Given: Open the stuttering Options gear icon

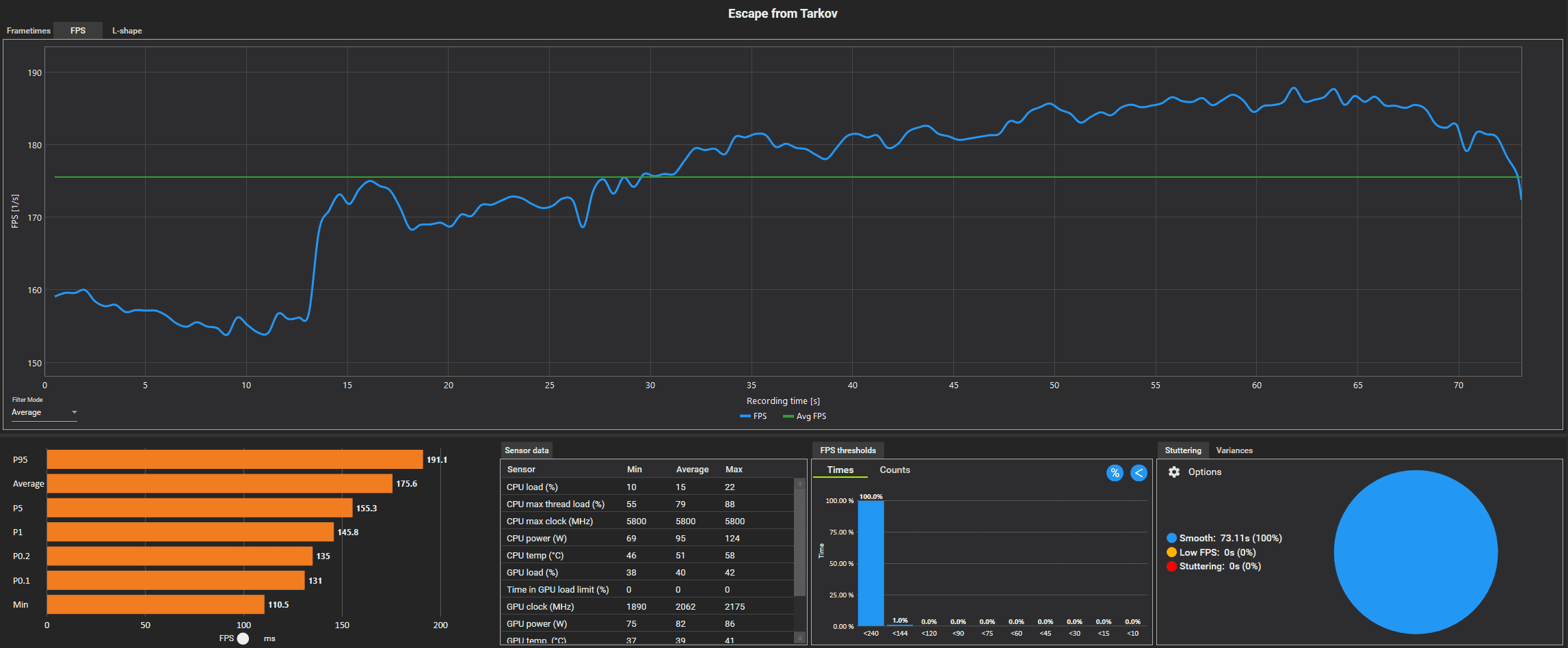Looking at the screenshot, I should click(1174, 472).
